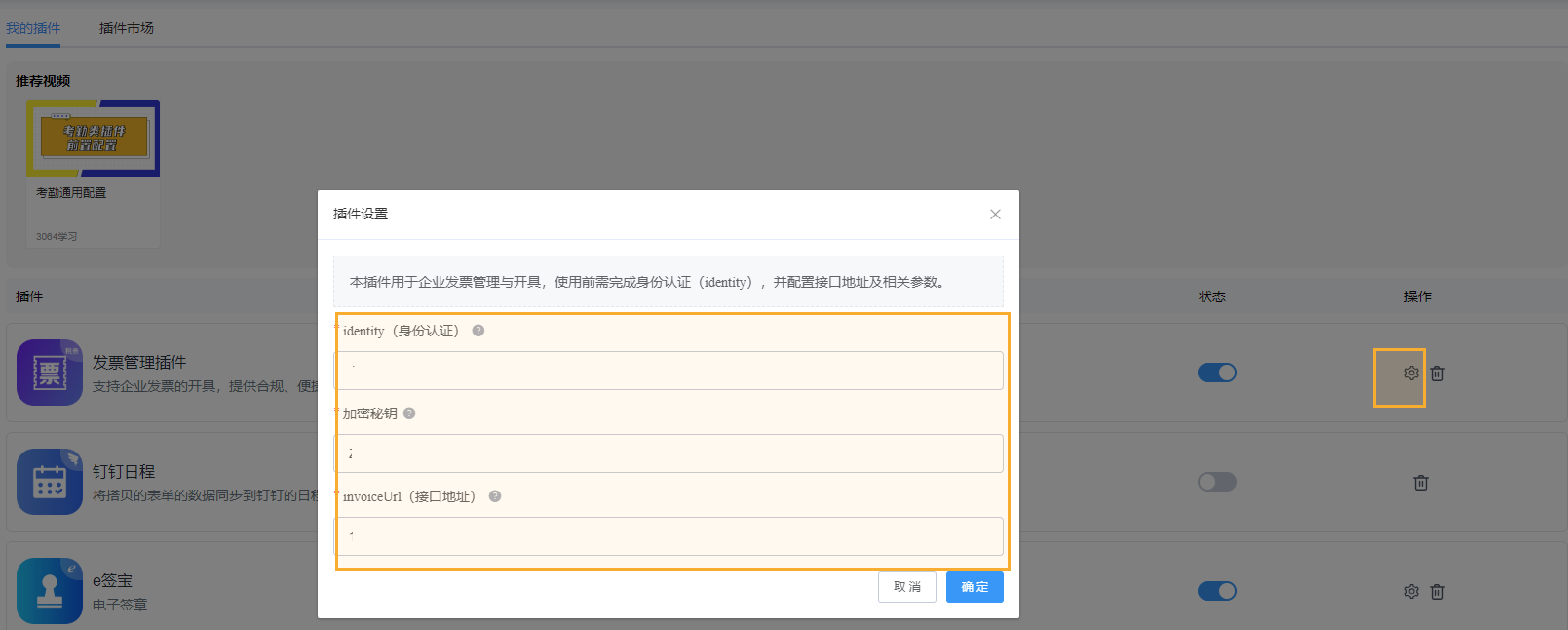Click the 发票管理插件 description text
Screen dimensions: 1568x630
point(206,386)
